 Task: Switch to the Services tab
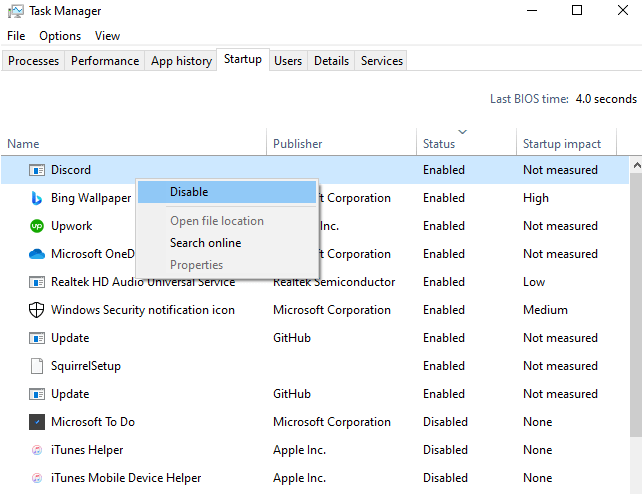click(381, 61)
